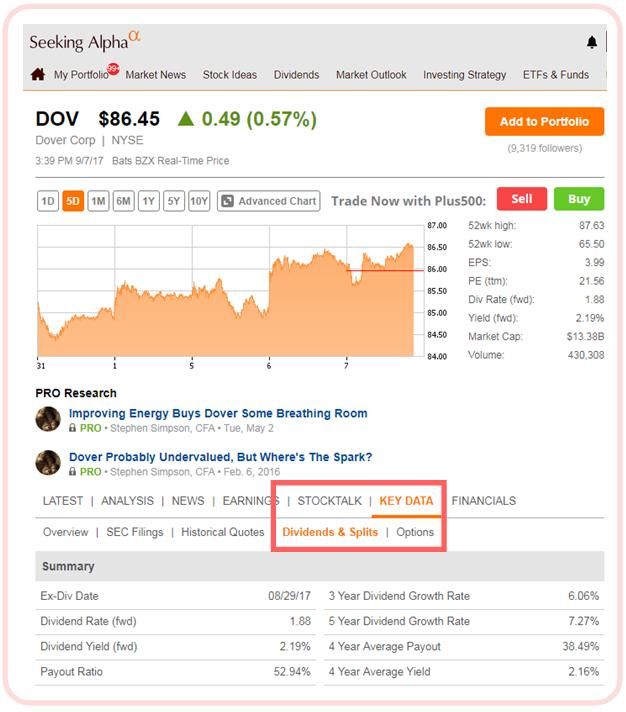This screenshot has width=626, height=712.
Task: Click the PE (ttm) value 21.56
Action: point(591,281)
